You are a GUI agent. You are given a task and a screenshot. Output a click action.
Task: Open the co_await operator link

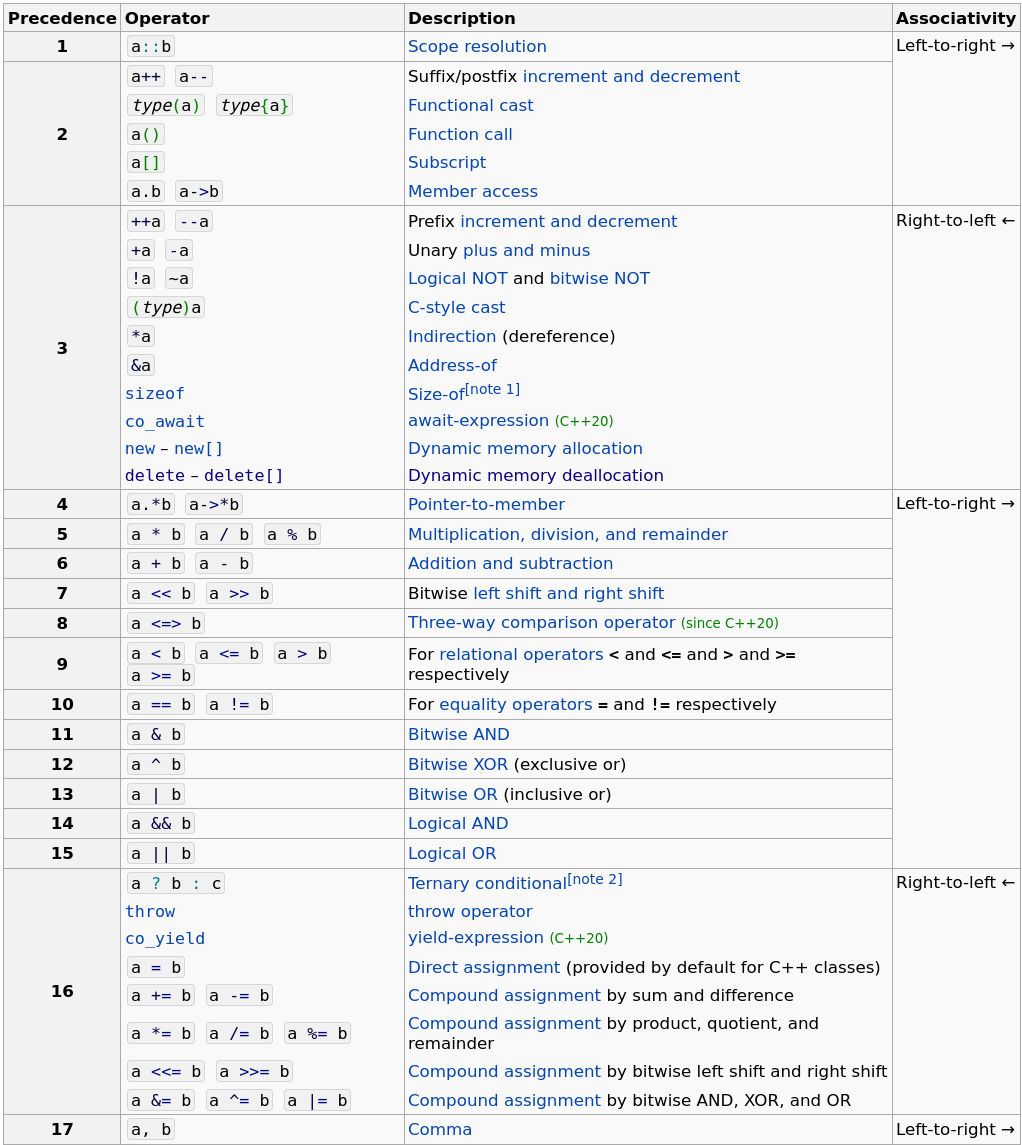165,422
